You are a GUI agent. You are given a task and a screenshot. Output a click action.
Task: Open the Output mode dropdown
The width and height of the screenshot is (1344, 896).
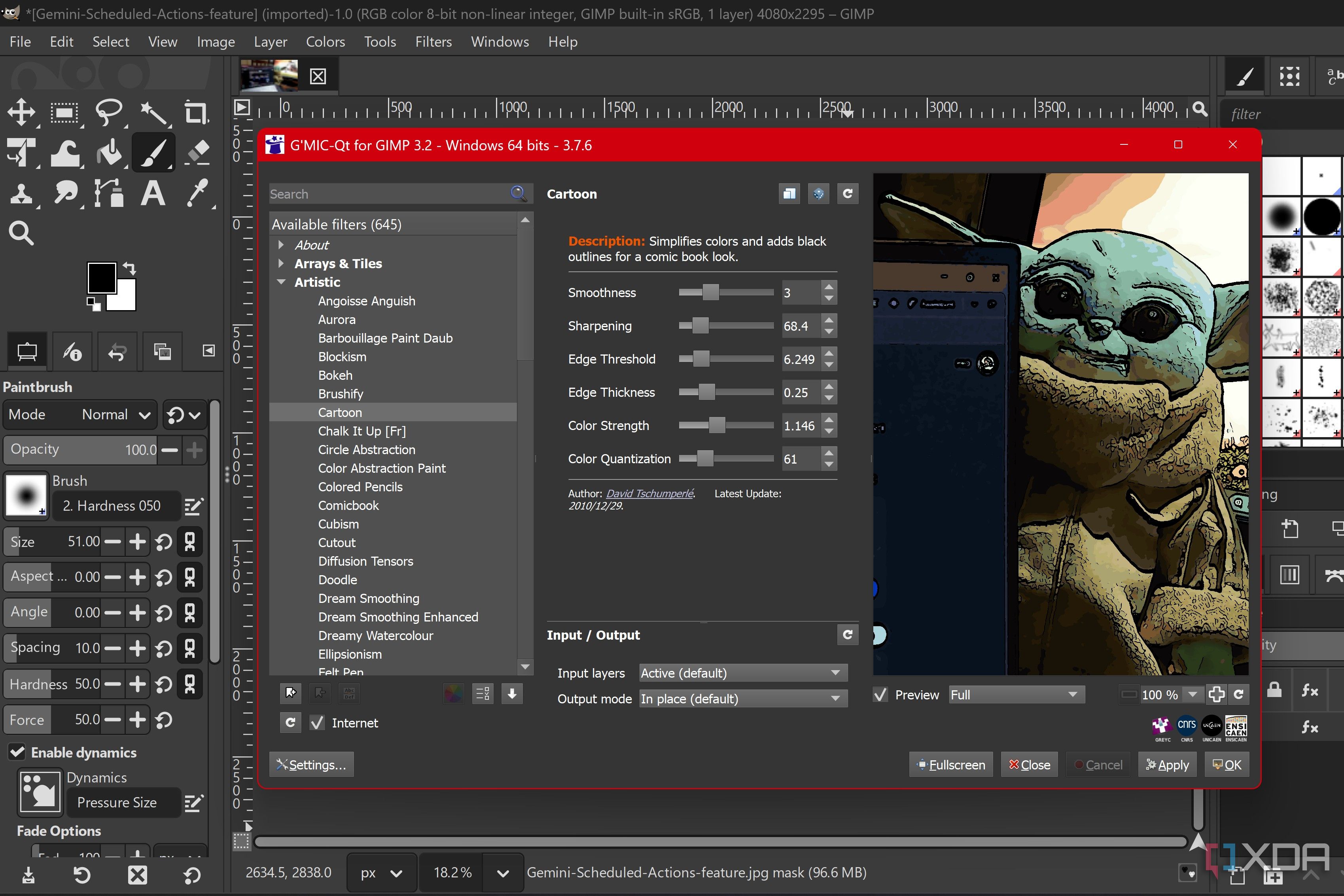(x=742, y=698)
